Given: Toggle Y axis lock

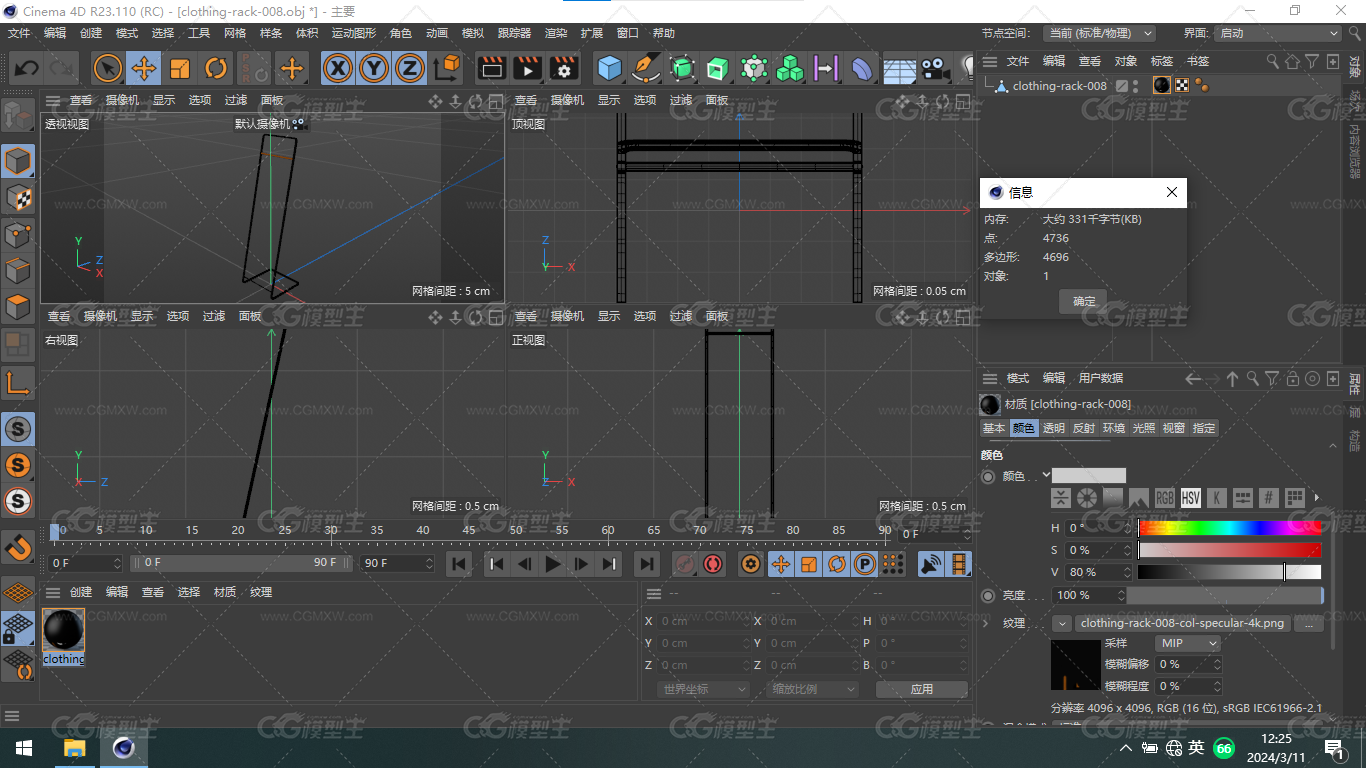Looking at the screenshot, I should tap(374, 68).
